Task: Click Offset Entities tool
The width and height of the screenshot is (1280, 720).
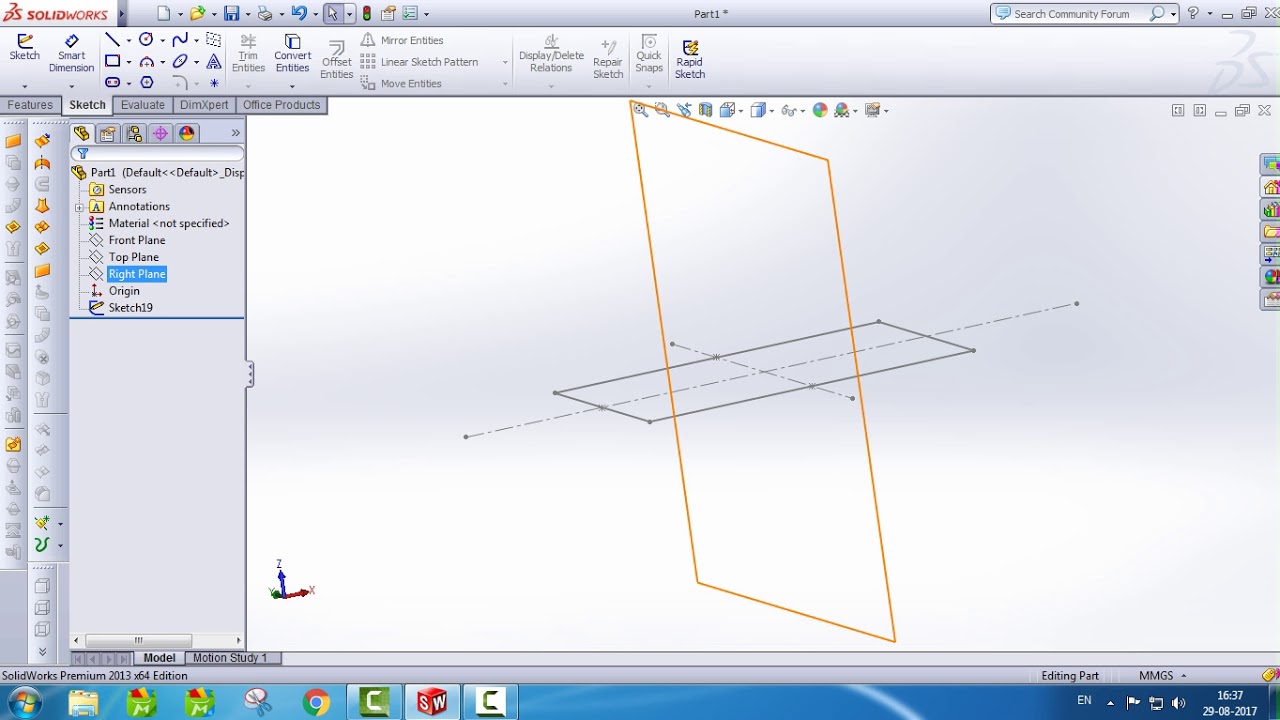Action: tap(337, 60)
